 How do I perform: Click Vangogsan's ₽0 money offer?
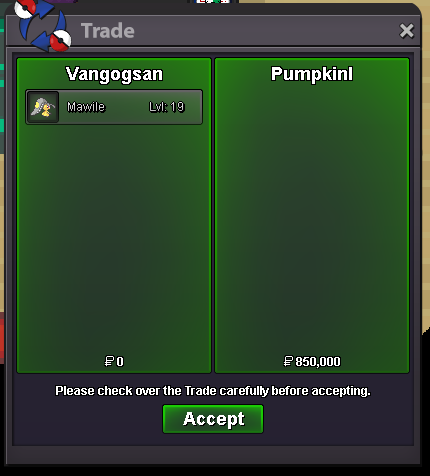tap(114, 361)
